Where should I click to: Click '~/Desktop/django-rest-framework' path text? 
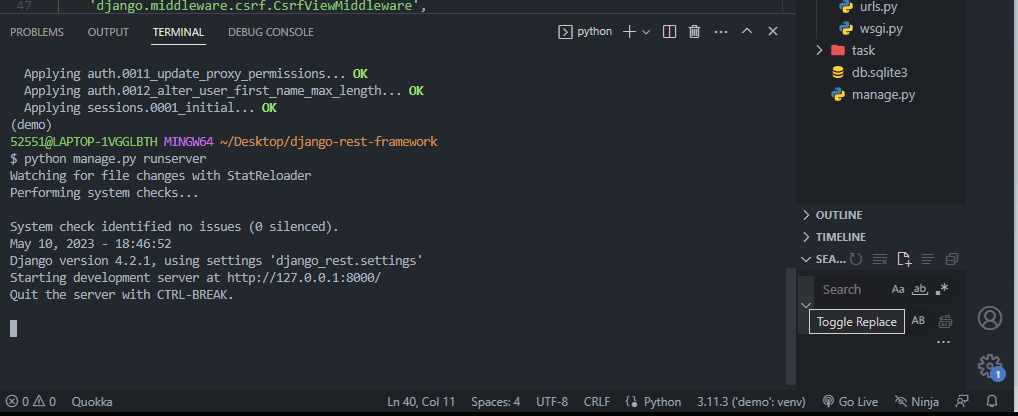point(329,141)
